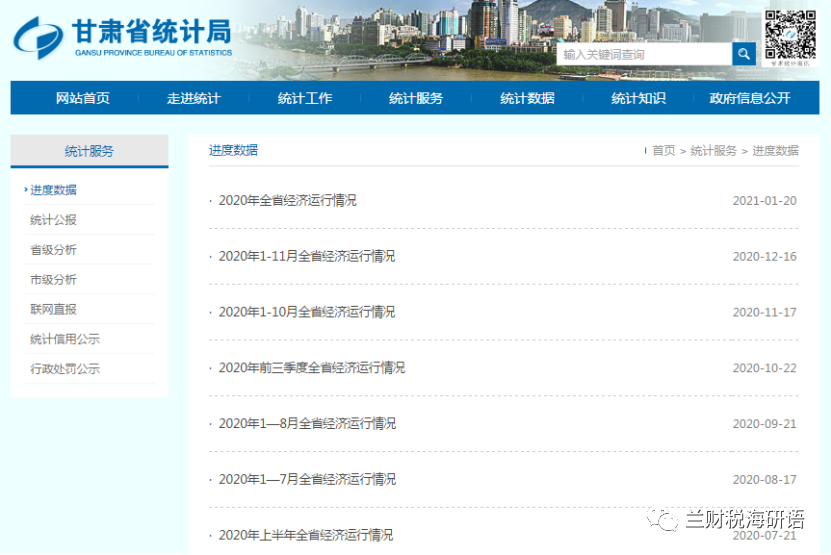Open the 2020年全省经济运行情况 article
Viewport: 831px width, 555px height.
pos(287,200)
